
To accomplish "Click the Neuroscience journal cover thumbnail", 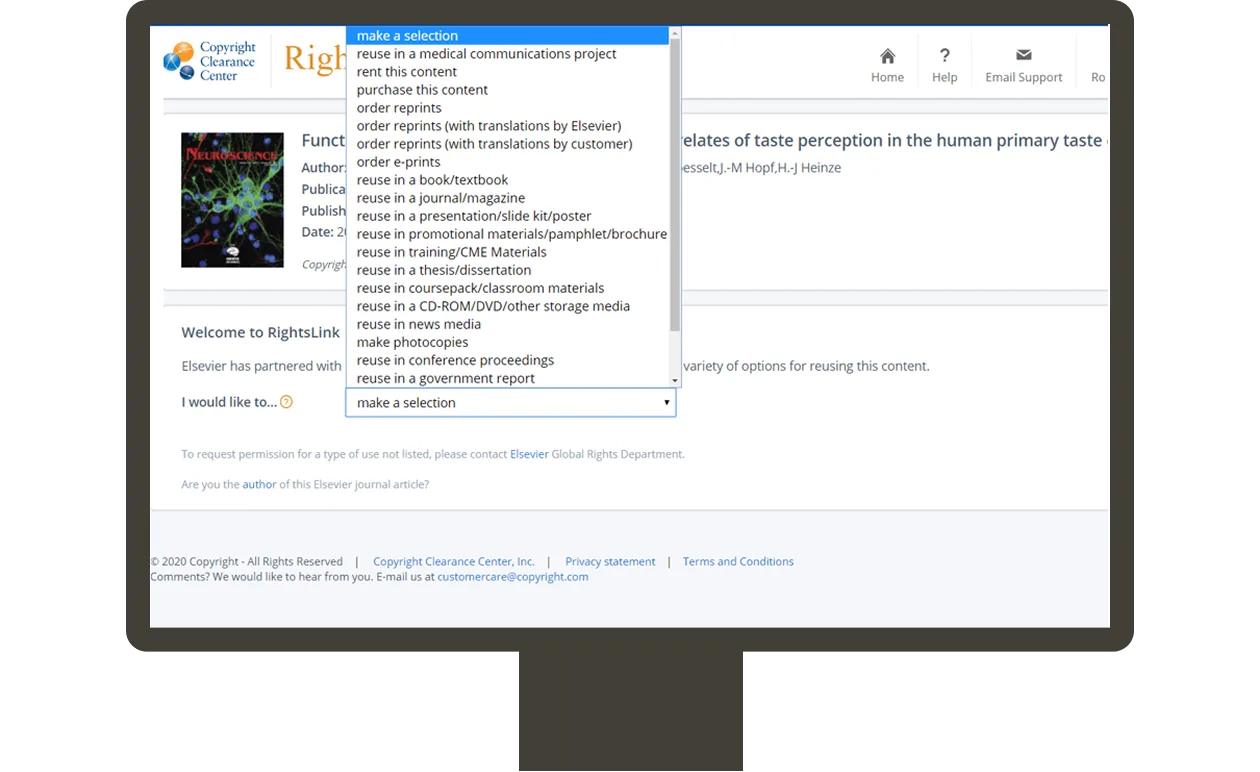I will click(232, 200).
